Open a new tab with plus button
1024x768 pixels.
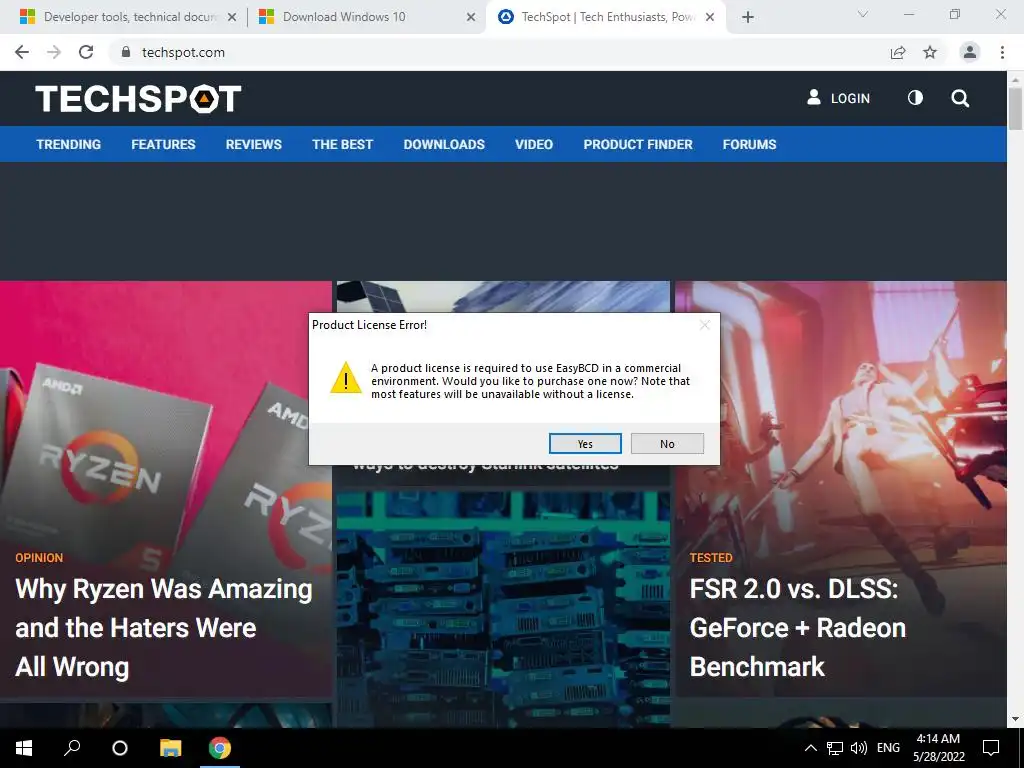tap(748, 17)
